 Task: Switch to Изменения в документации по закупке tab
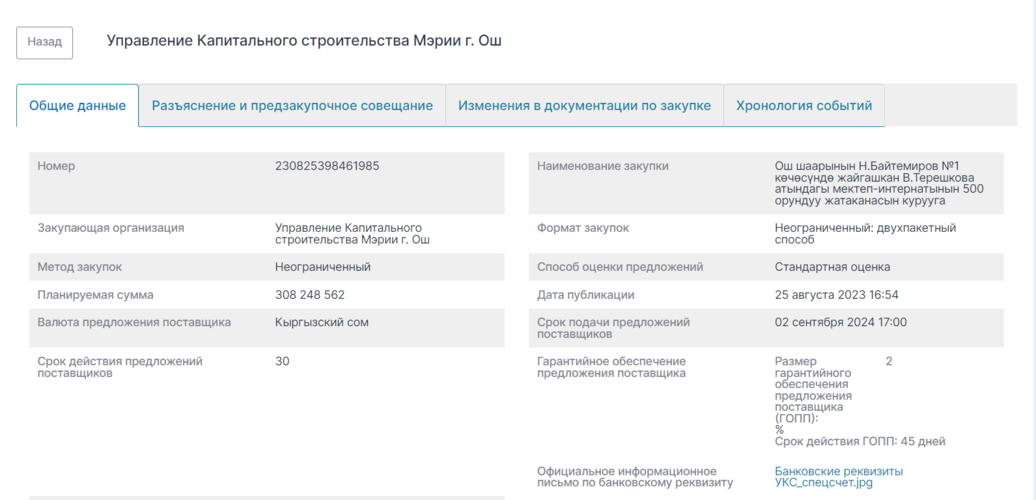click(x=584, y=106)
